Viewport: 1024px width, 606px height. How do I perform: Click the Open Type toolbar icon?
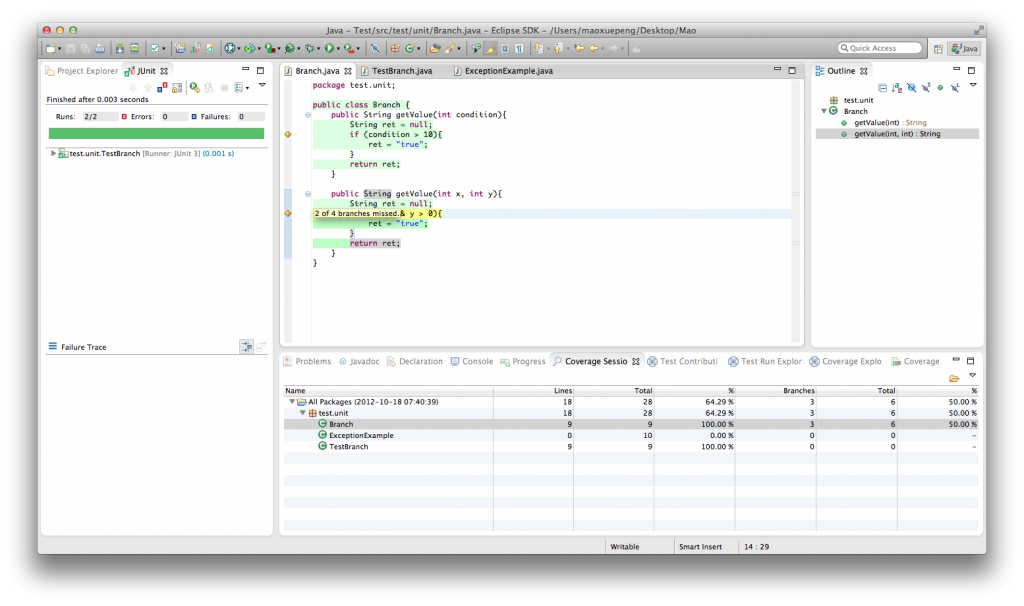(435, 48)
